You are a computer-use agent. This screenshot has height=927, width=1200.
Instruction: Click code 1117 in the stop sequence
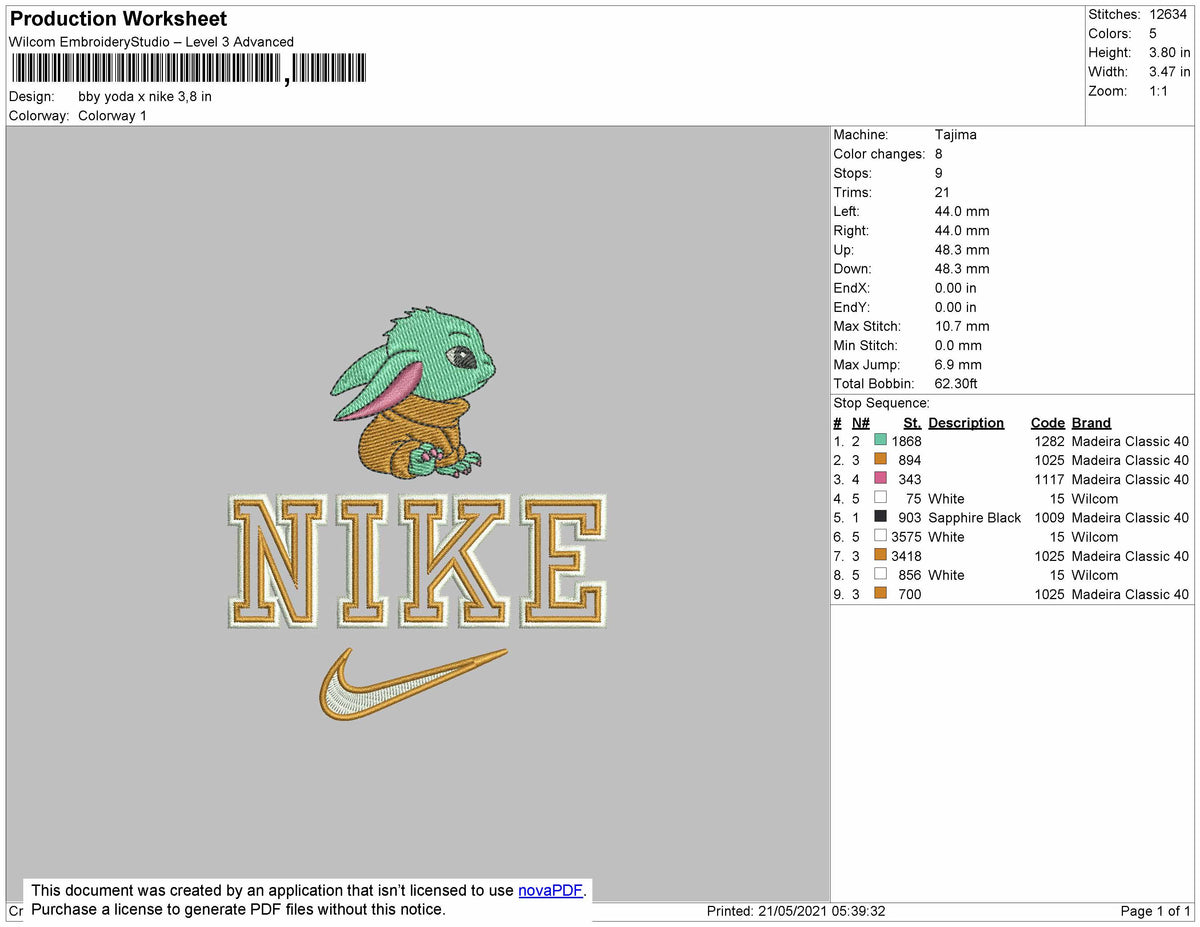(x=1049, y=479)
